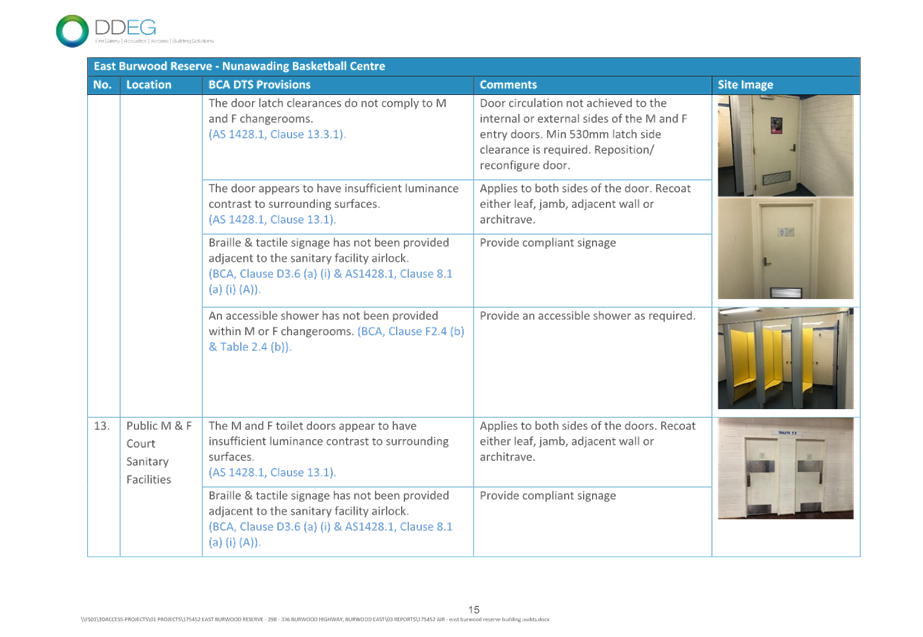Click the No. column header
Screen dimensions: 923x637
coord(101,85)
